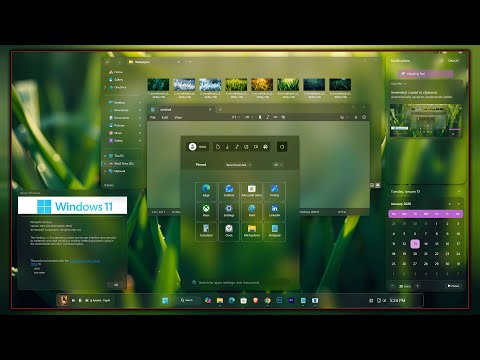Open Notepad settings gear icon

(364, 117)
